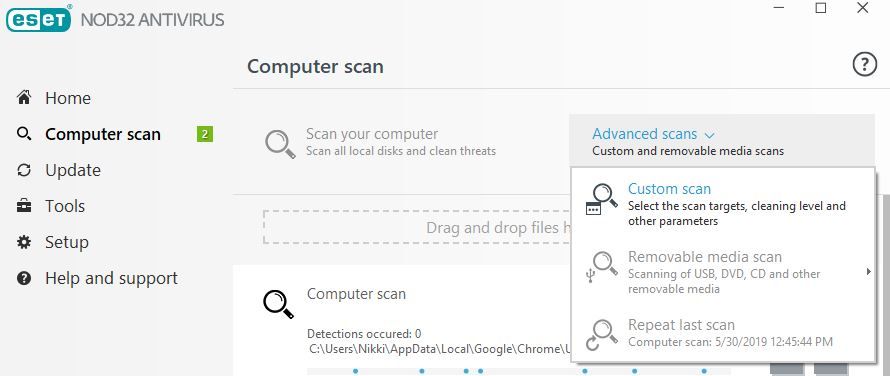The image size is (890, 376).
Task: Choose Repeat last scan entry
Action: tap(723, 335)
